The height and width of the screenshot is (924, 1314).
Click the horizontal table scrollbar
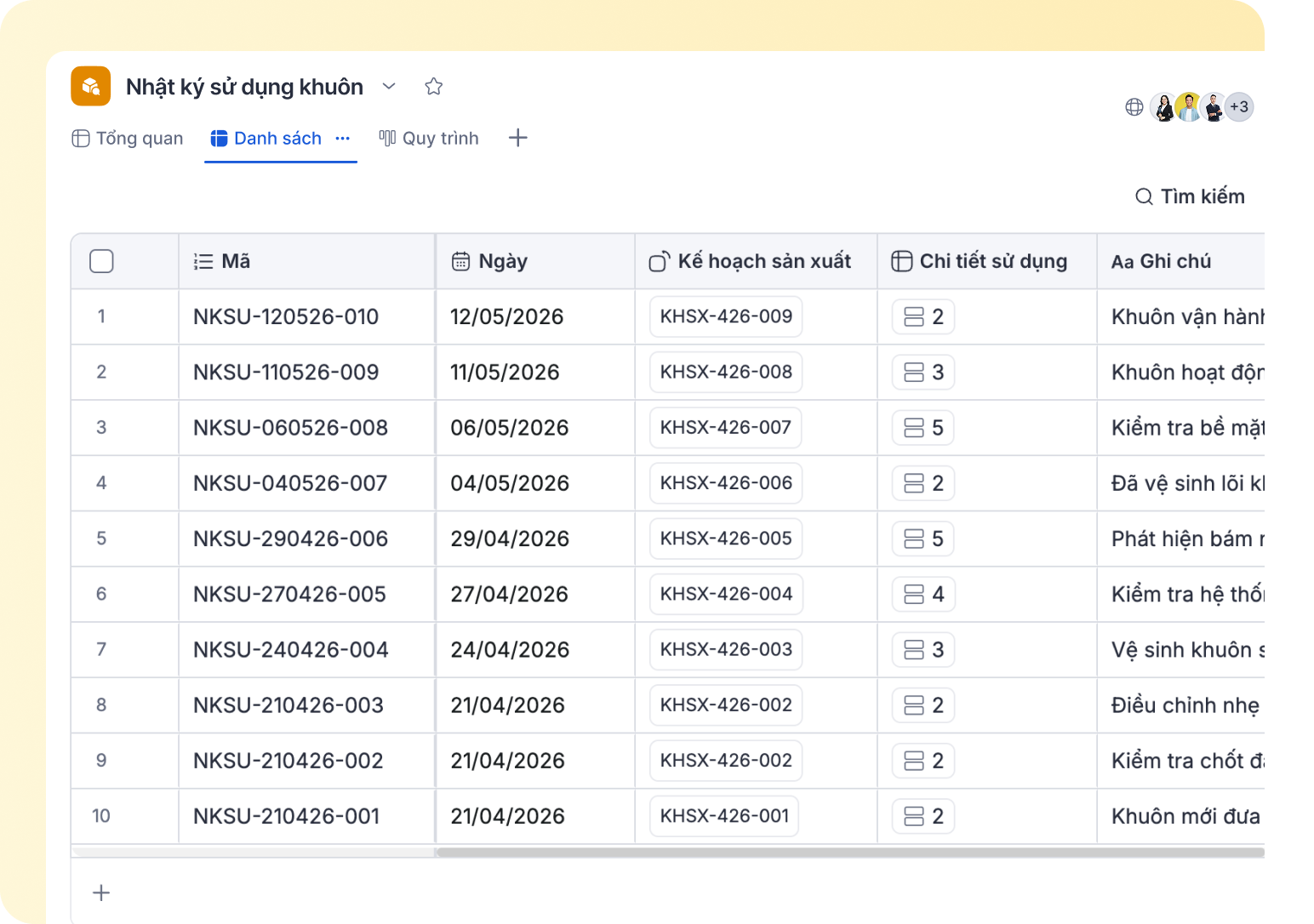[849, 852]
